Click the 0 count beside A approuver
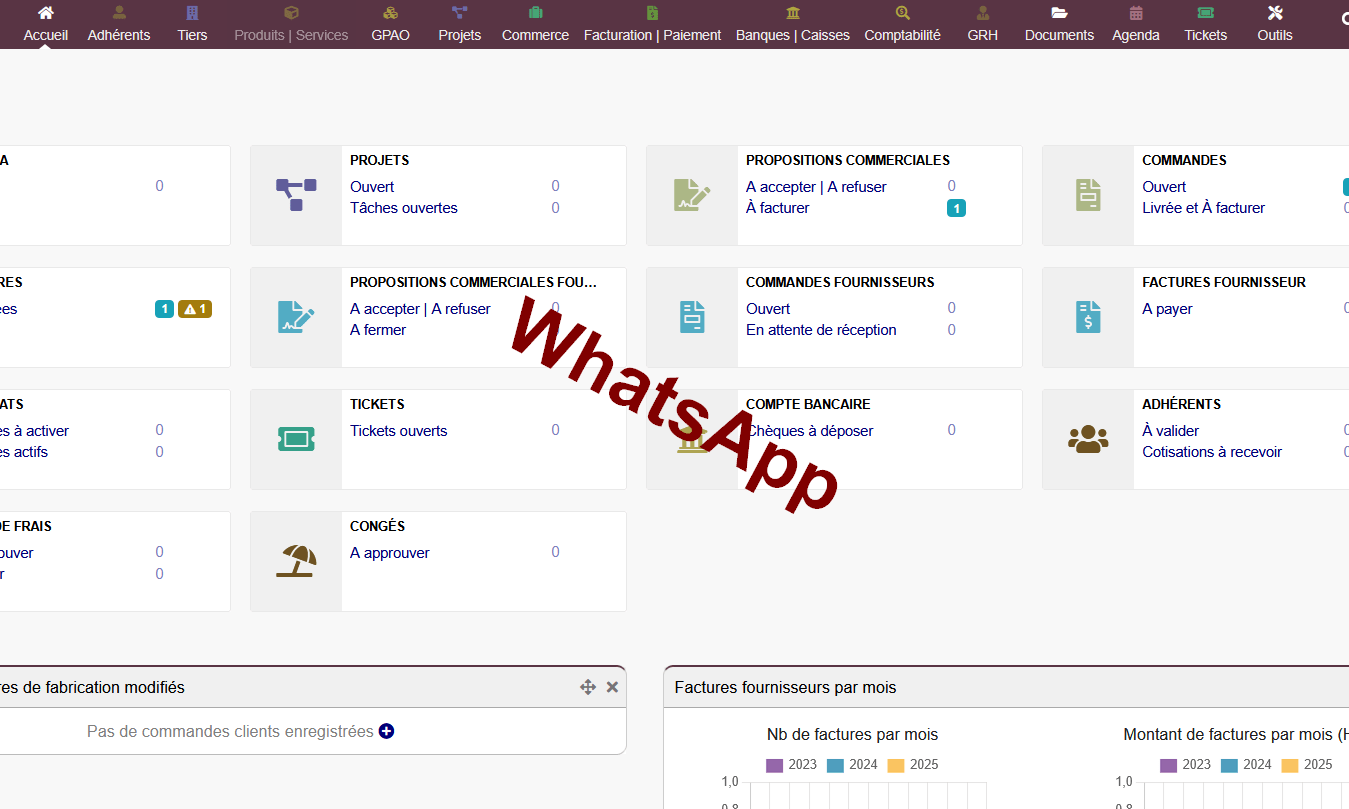This screenshot has height=809, width=1349. point(555,552)
